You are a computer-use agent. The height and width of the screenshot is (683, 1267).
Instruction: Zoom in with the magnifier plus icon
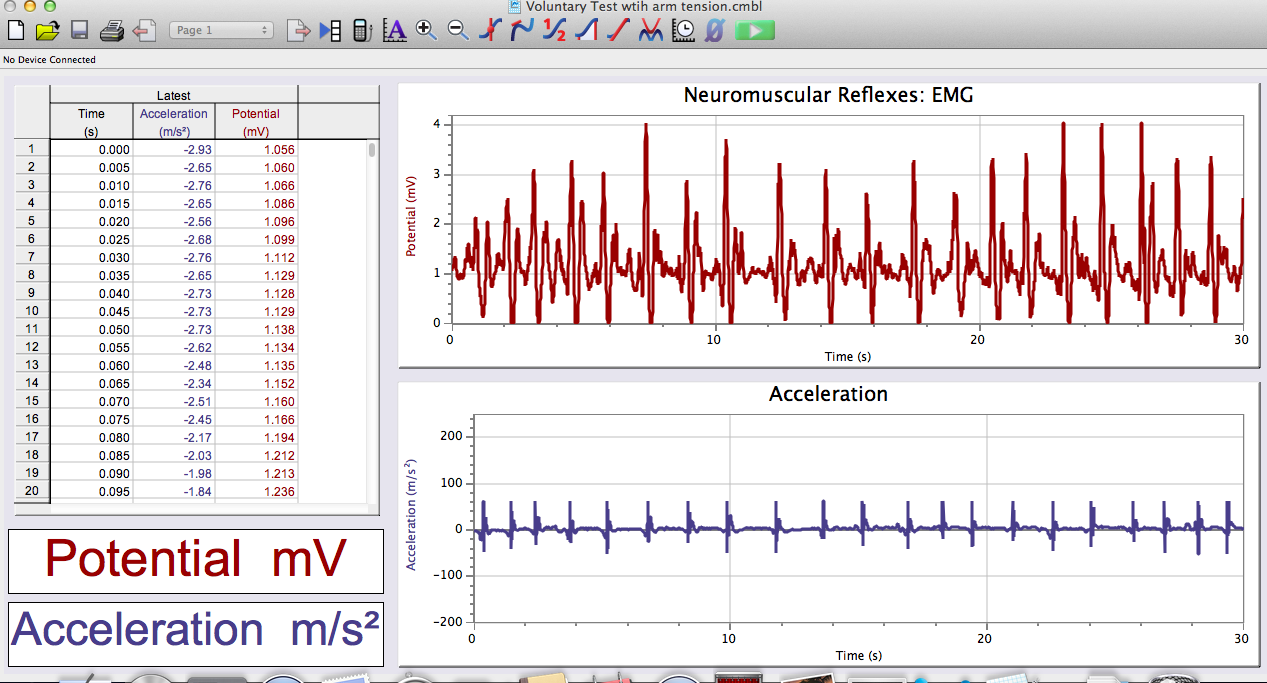pyautogui.click(x=426, y=30)
